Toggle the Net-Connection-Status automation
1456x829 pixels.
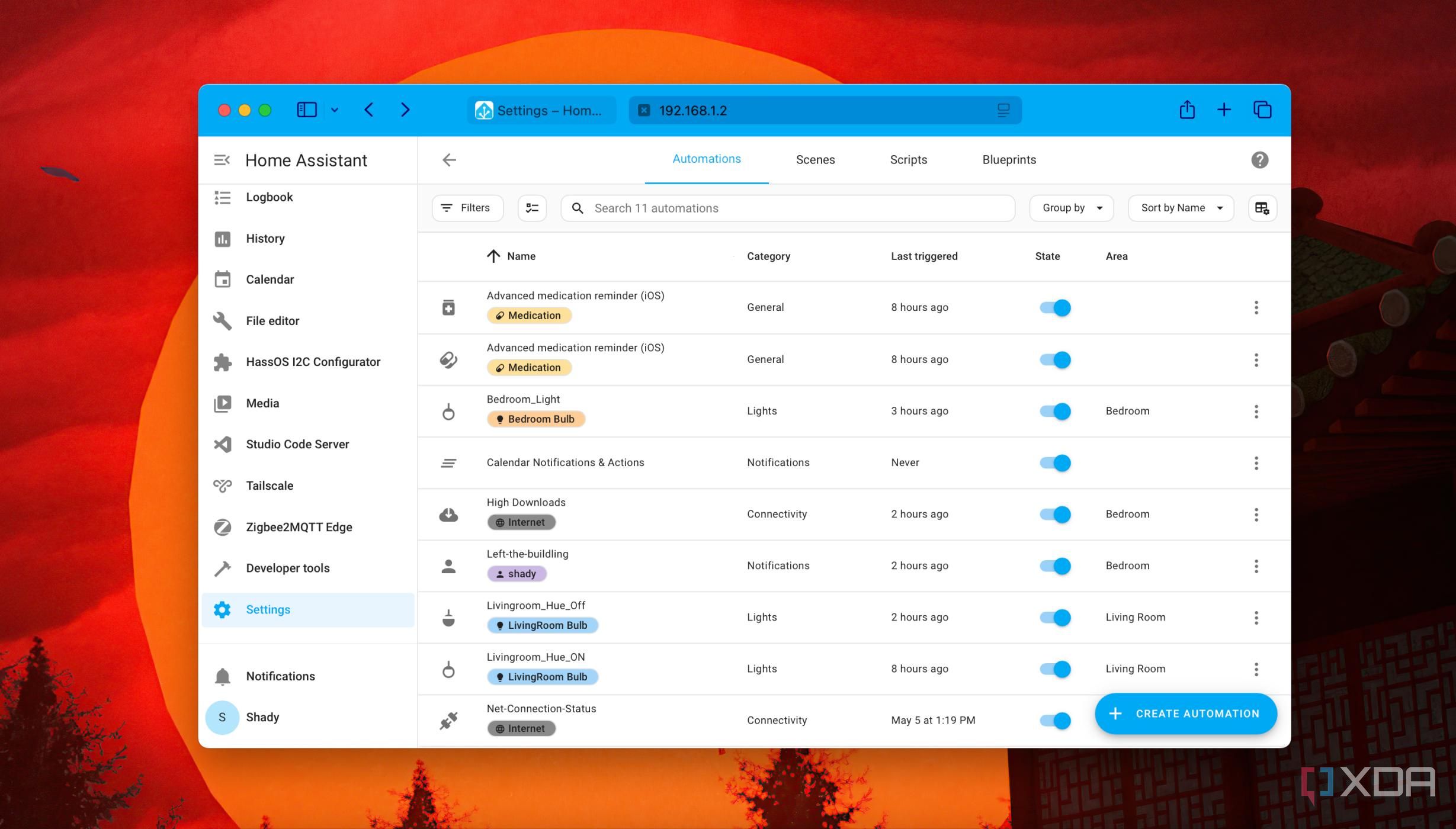tap(1054, 721)
